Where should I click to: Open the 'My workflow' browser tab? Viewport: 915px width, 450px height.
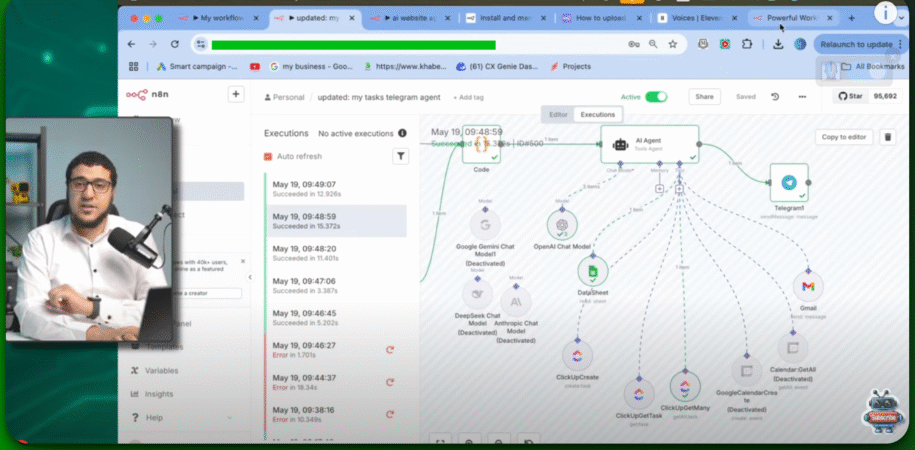(x=219, y=18)
